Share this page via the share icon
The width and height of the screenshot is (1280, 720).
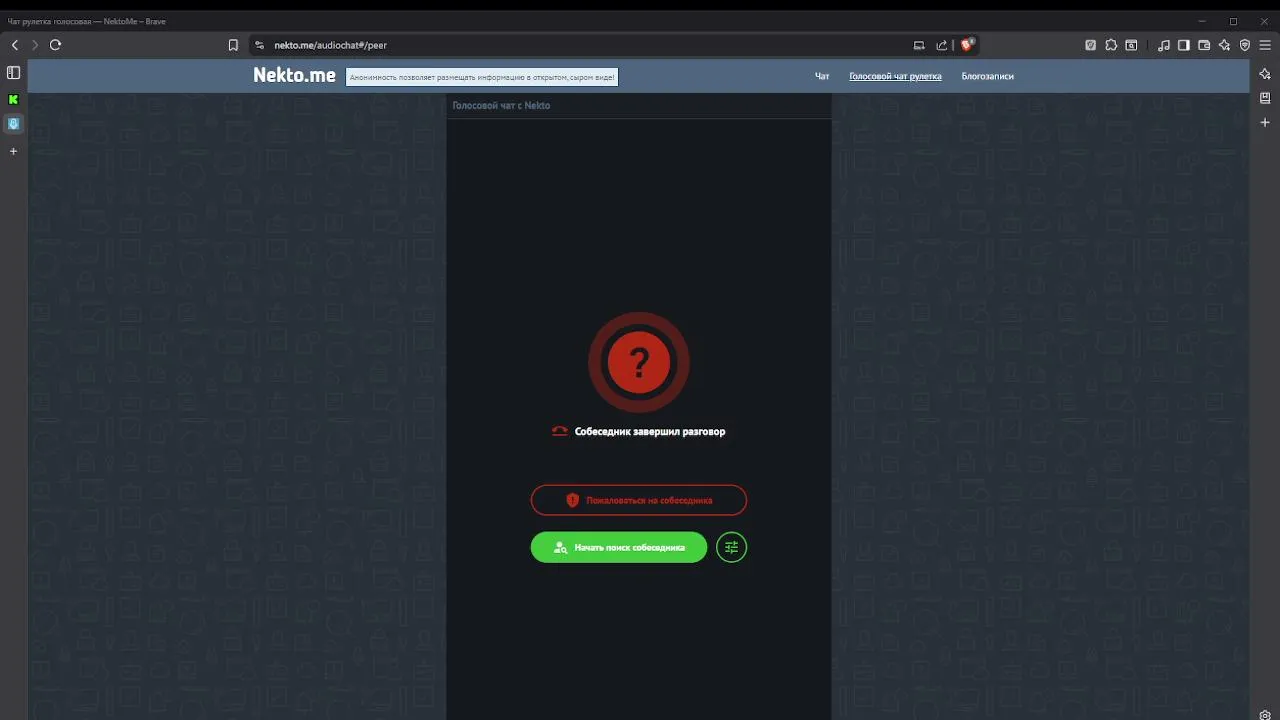pyautogui.click(x=942, y=45)
